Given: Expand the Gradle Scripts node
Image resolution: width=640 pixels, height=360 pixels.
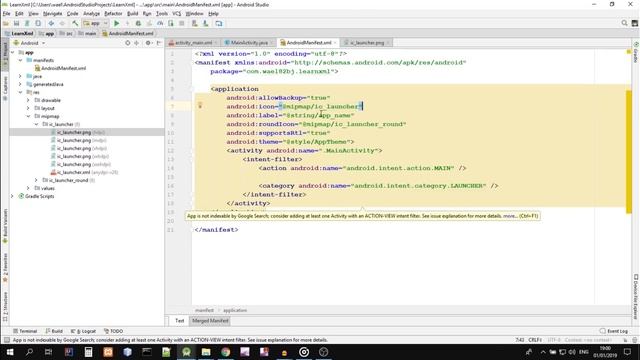Looking at the screenshot, I should [13, 196].
